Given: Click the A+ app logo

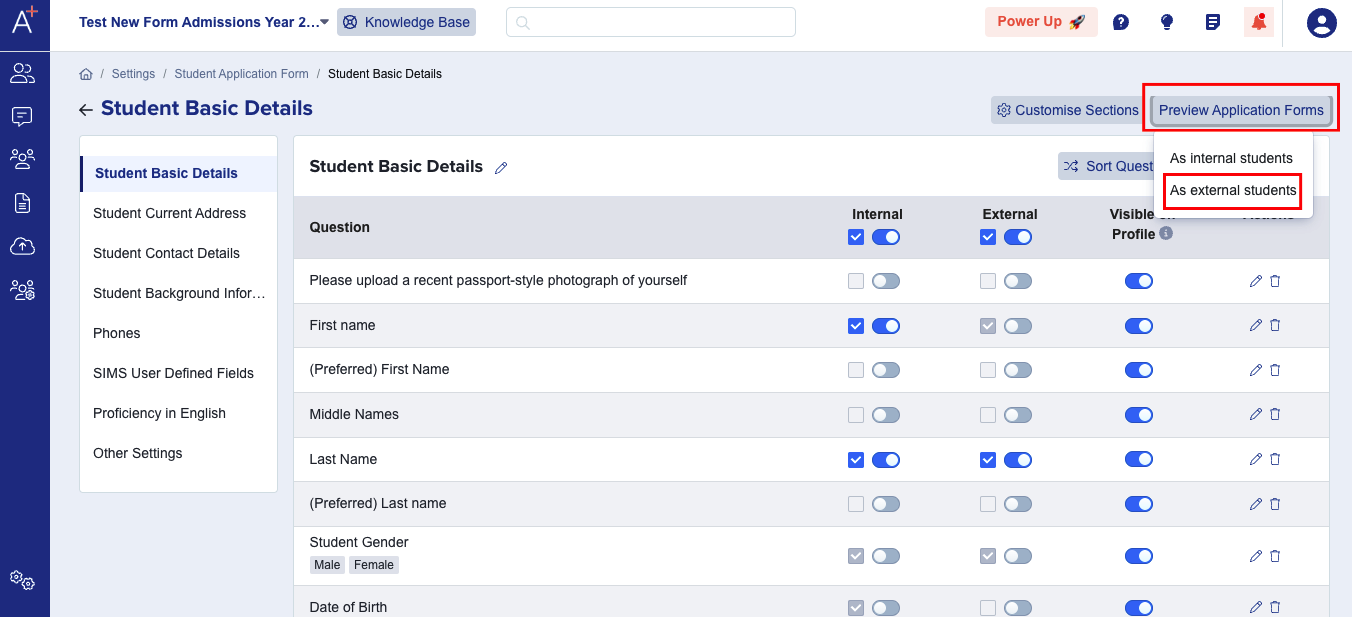Looking at the screenshot, I should point(25,20).
